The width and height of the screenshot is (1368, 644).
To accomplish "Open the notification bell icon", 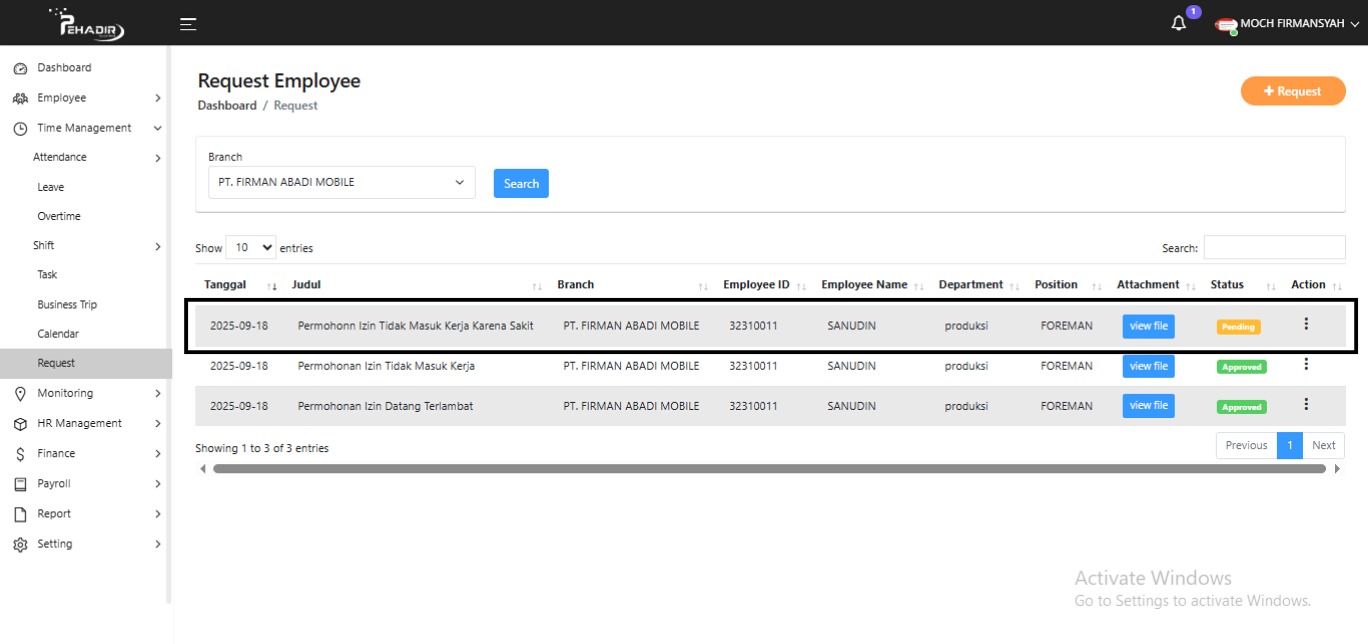I will (x=1179, y=24).
